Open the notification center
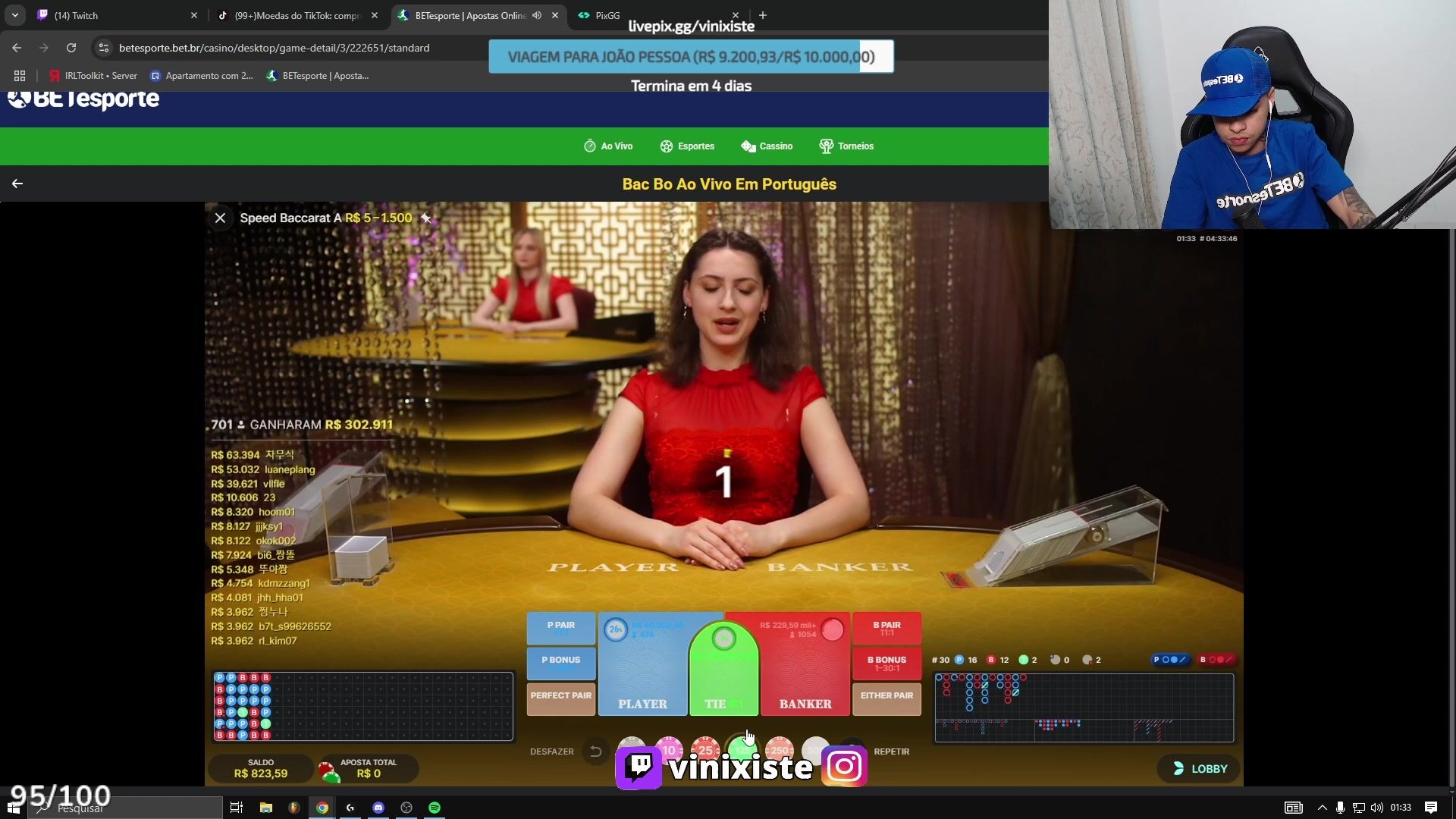 [1430, 808]
